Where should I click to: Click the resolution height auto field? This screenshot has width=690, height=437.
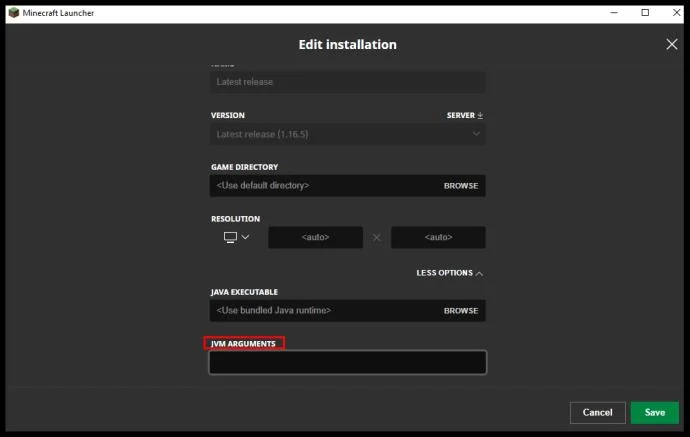click(438, 237)
